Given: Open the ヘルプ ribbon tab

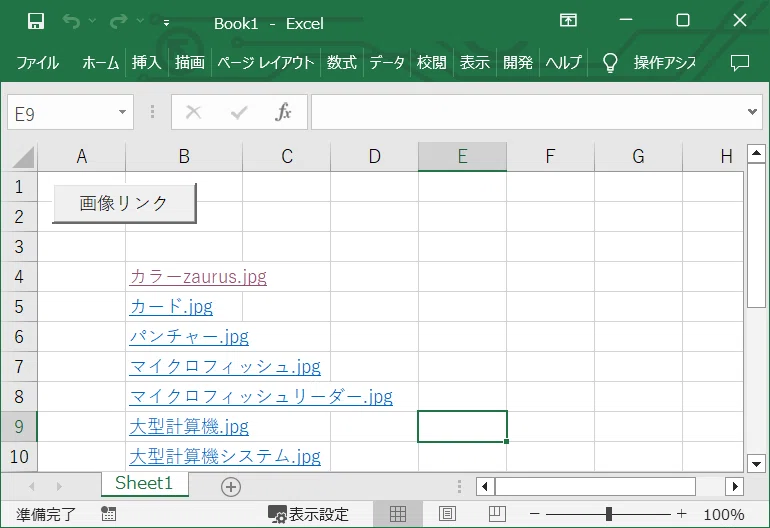Looking at the screenshot, I should (563, 63).
